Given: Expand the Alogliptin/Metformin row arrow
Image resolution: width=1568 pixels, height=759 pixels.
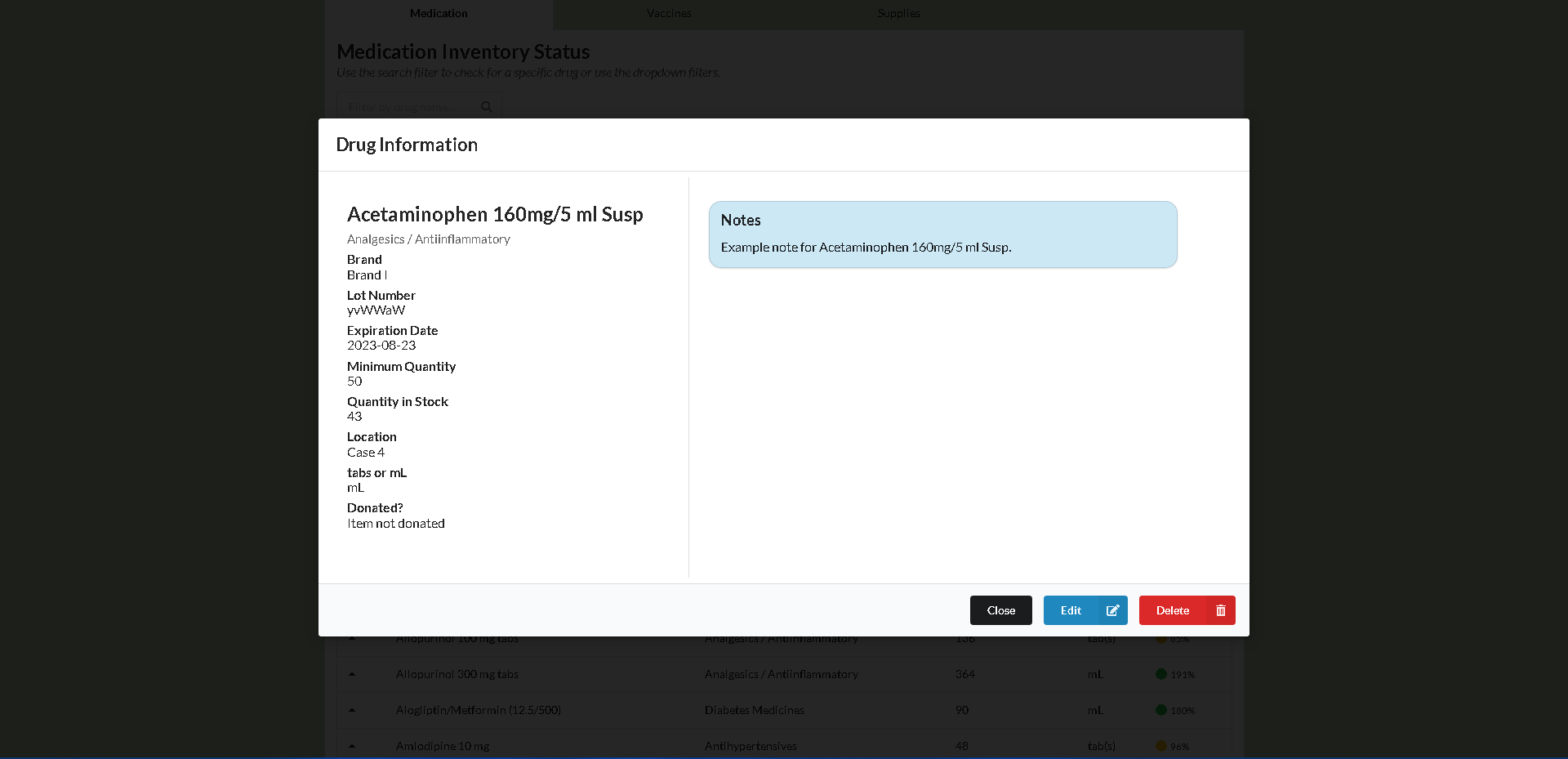Looking at the screenshot, I should click(352, 710).
